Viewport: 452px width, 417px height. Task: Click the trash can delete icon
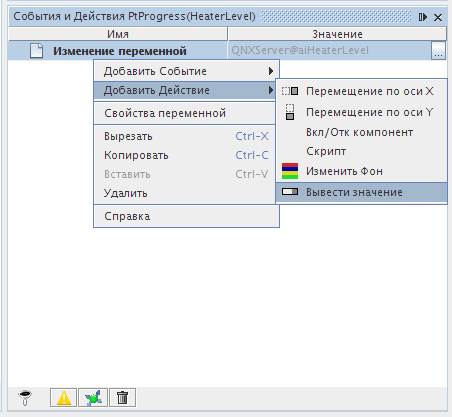[x=122, y=398]
